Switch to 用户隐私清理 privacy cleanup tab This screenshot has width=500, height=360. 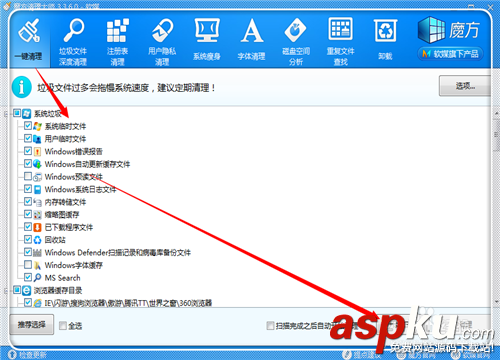162,42
